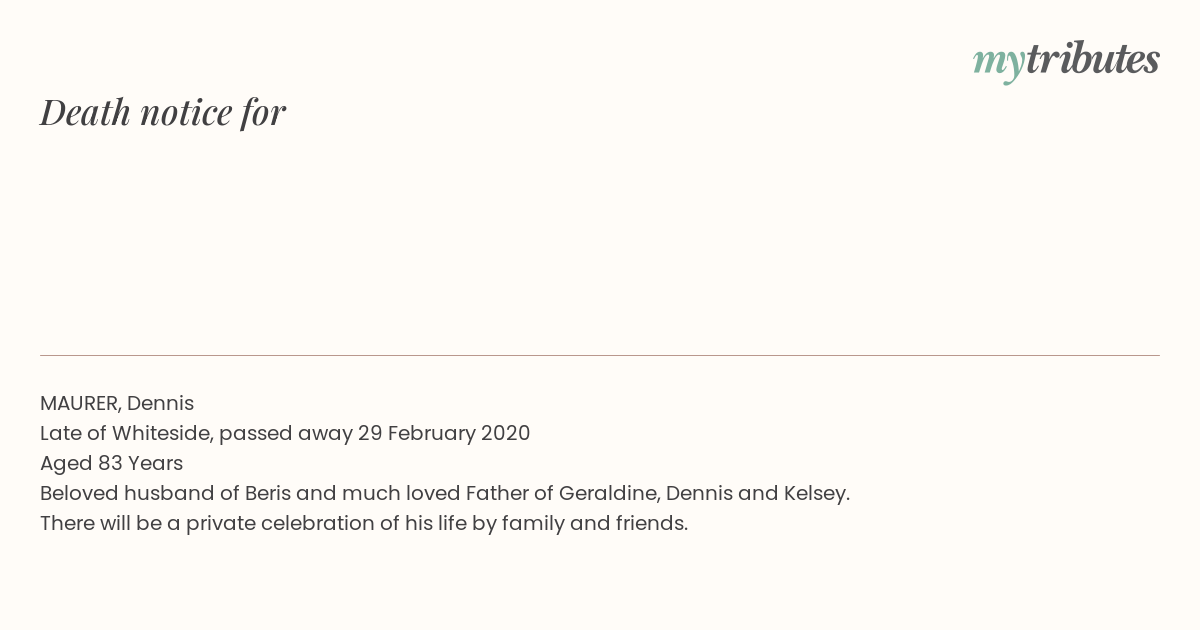Click the name "MAURER, Dennis"

pyautogui.click(x=117, y=403)
